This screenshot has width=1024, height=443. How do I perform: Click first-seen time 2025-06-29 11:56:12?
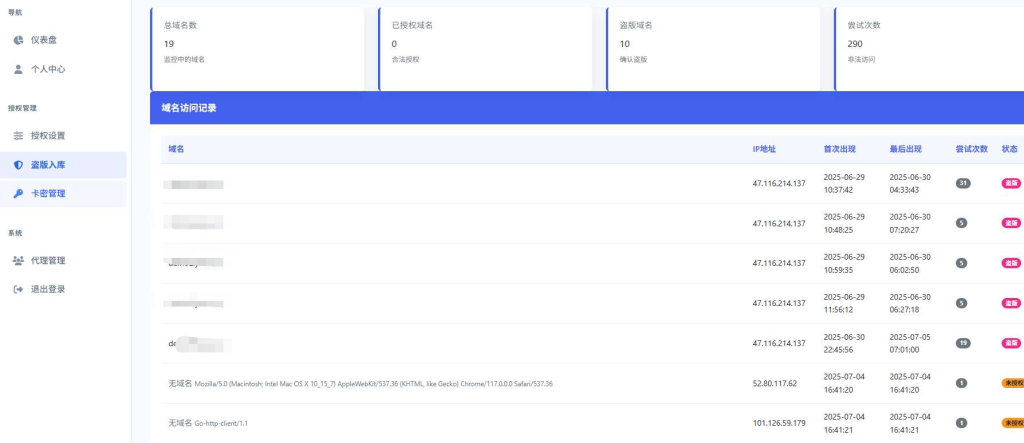point(844,303)
